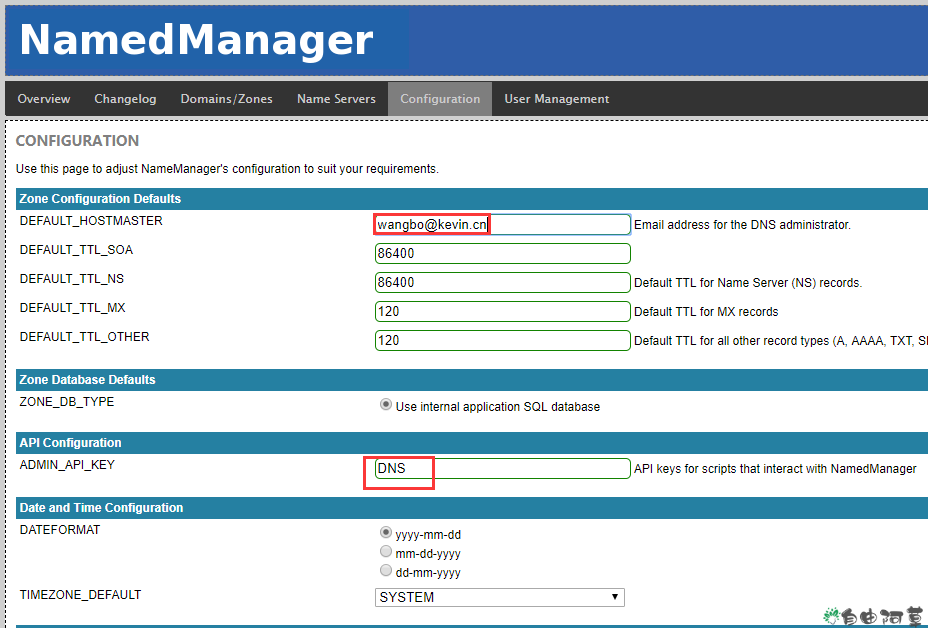The width and height of the screenshot is (928, 628).
Task: Click the 'Use this page to adjust' intro text
Action: (227, 169)
